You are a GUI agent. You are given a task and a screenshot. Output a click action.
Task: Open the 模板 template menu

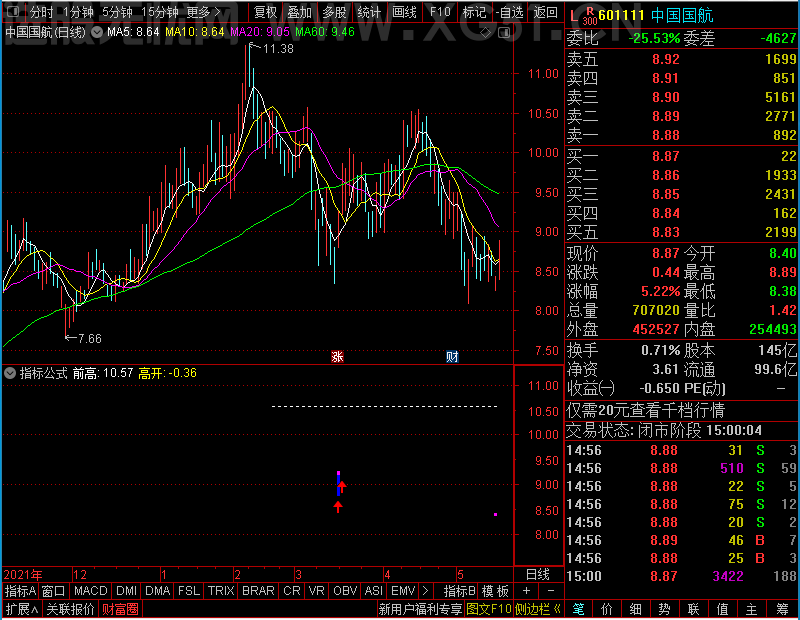pos(495,591)
